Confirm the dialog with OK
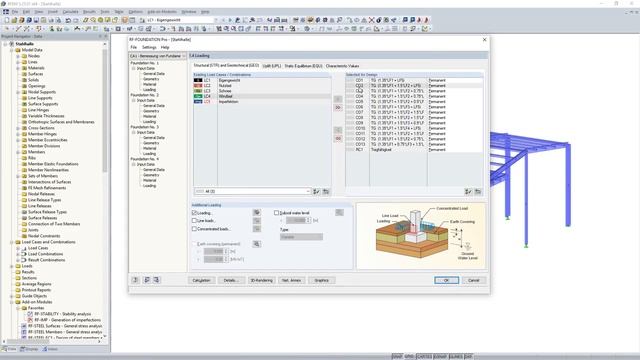640x360 pixels. pyautogui.click(x=446, y=280)
